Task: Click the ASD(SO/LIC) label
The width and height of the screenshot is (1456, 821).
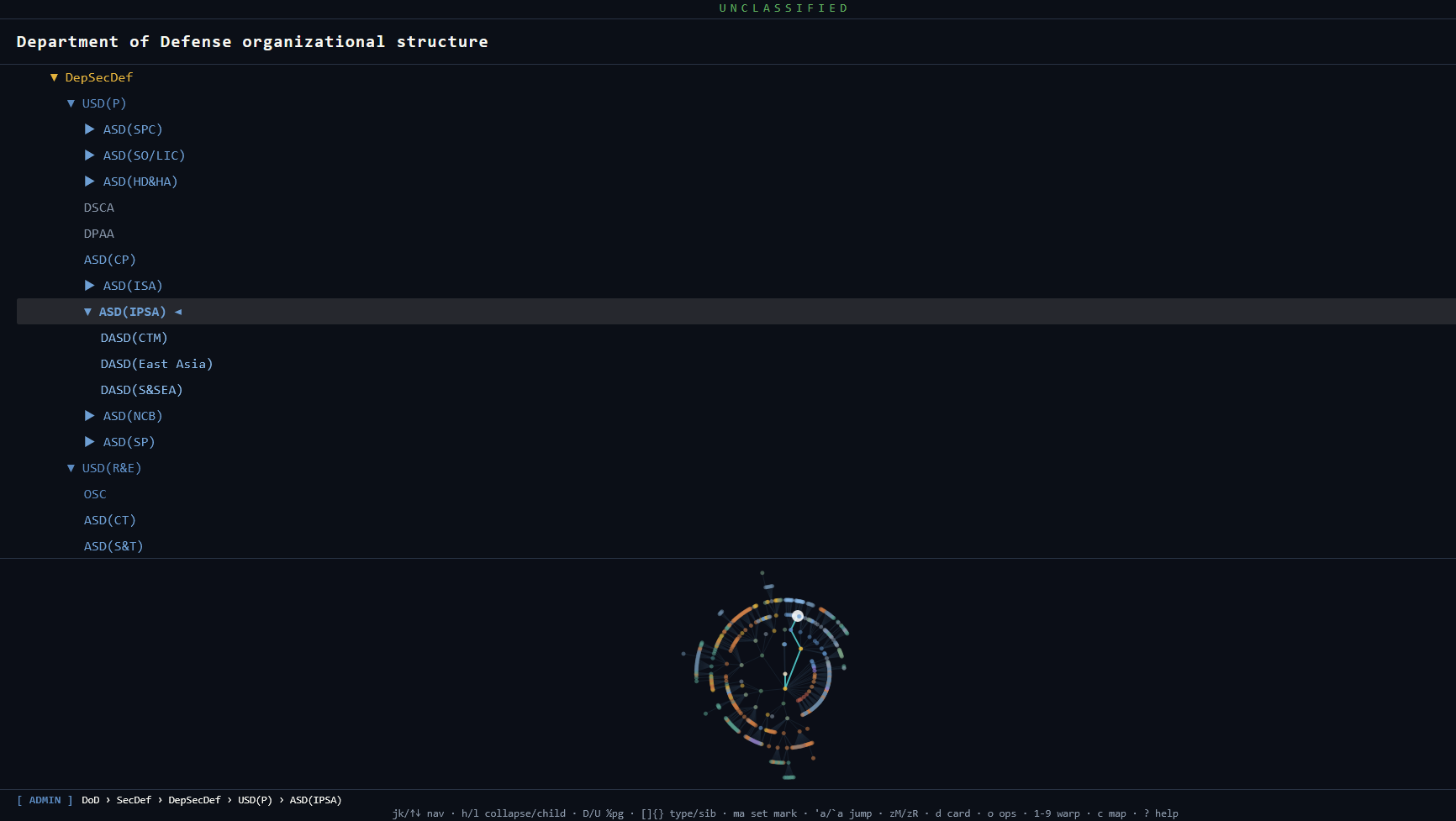Action: pos(144,155)
